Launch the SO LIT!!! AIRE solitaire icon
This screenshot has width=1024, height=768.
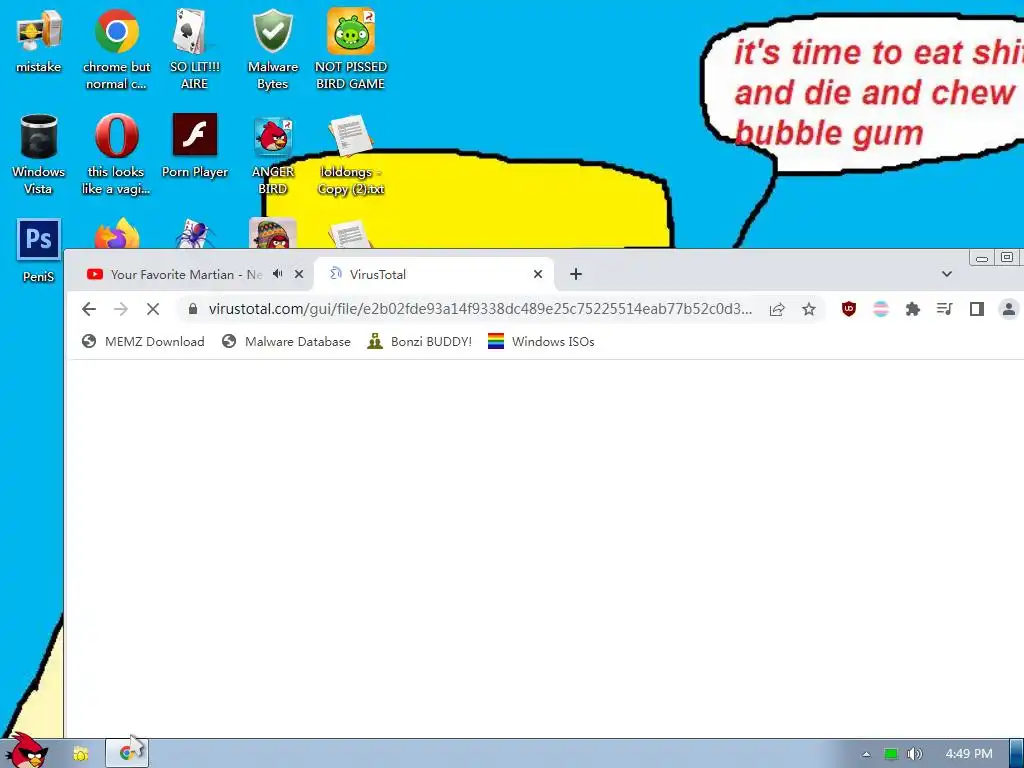point(194,49)
